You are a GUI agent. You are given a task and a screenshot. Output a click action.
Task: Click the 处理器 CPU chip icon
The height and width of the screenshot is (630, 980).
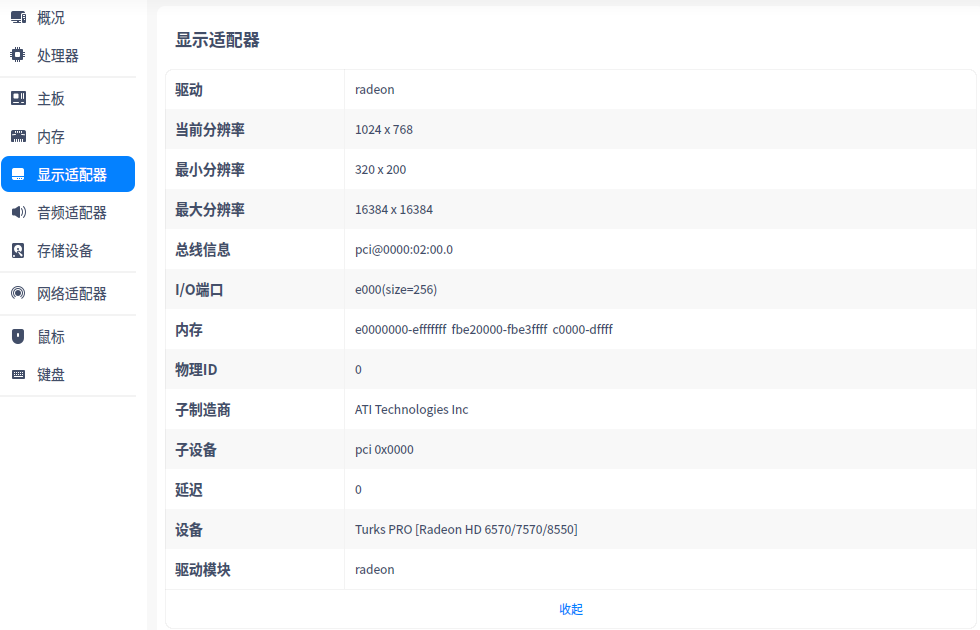click(x=18, y=55)
